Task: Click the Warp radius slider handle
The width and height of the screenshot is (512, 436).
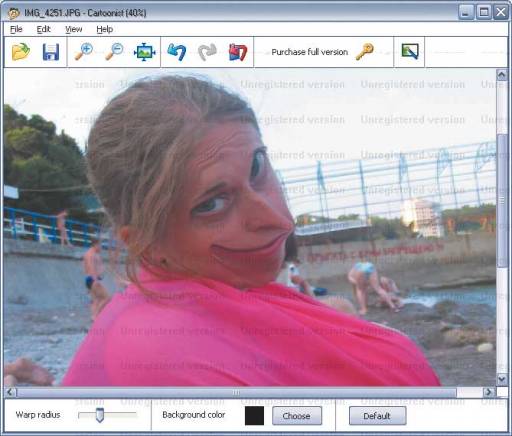Action: coord(100,415)
